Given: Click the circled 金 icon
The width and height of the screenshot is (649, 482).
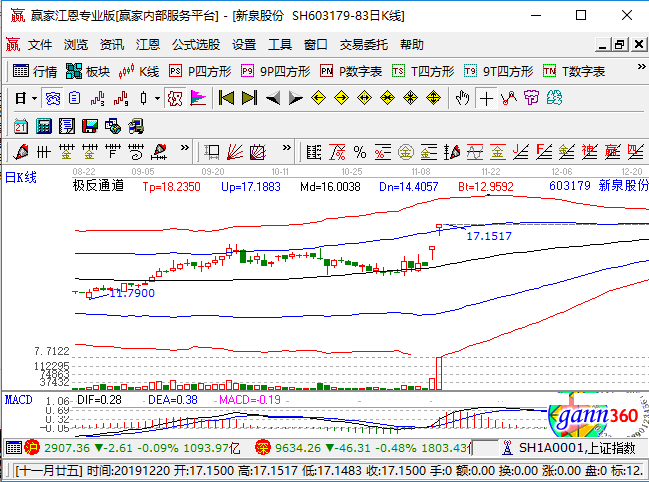Looking at the screenshot, I should [406, 152].
